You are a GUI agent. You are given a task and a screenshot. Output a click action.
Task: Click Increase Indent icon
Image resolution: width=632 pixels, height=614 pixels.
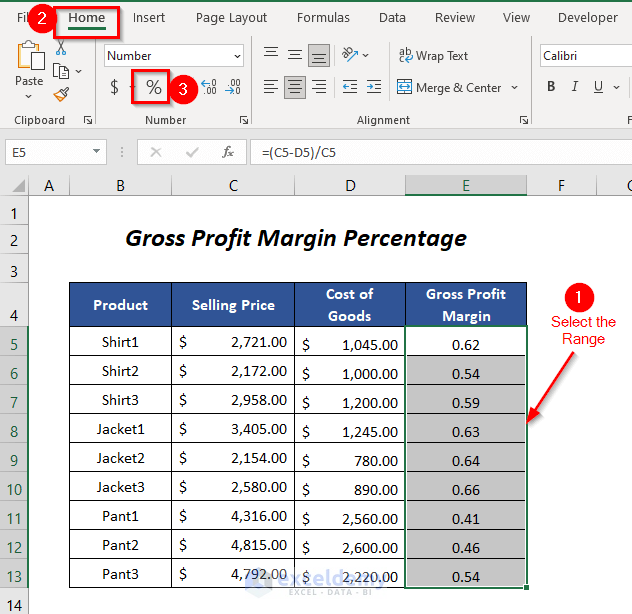tap(374, 87)
